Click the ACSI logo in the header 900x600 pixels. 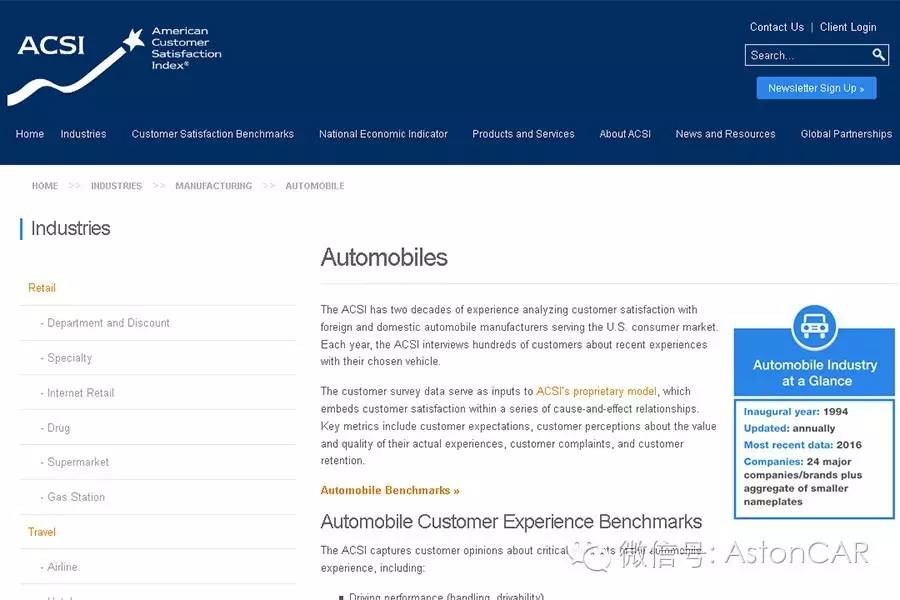114,65
